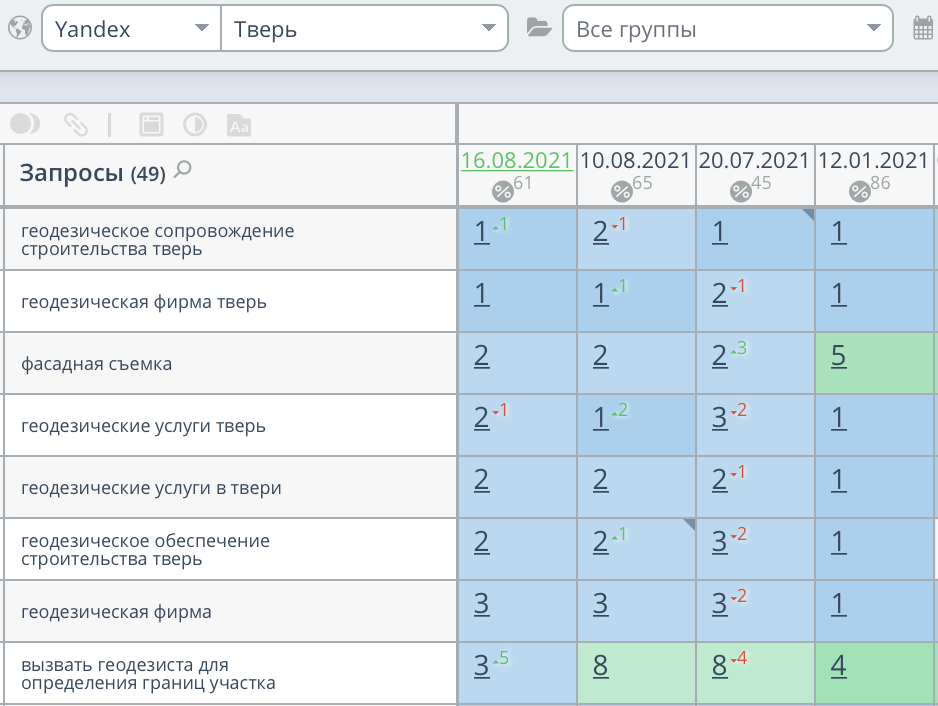Open the calendar icon at top right
The width and height of the screenshot is (938, 706).
point(923,29)
